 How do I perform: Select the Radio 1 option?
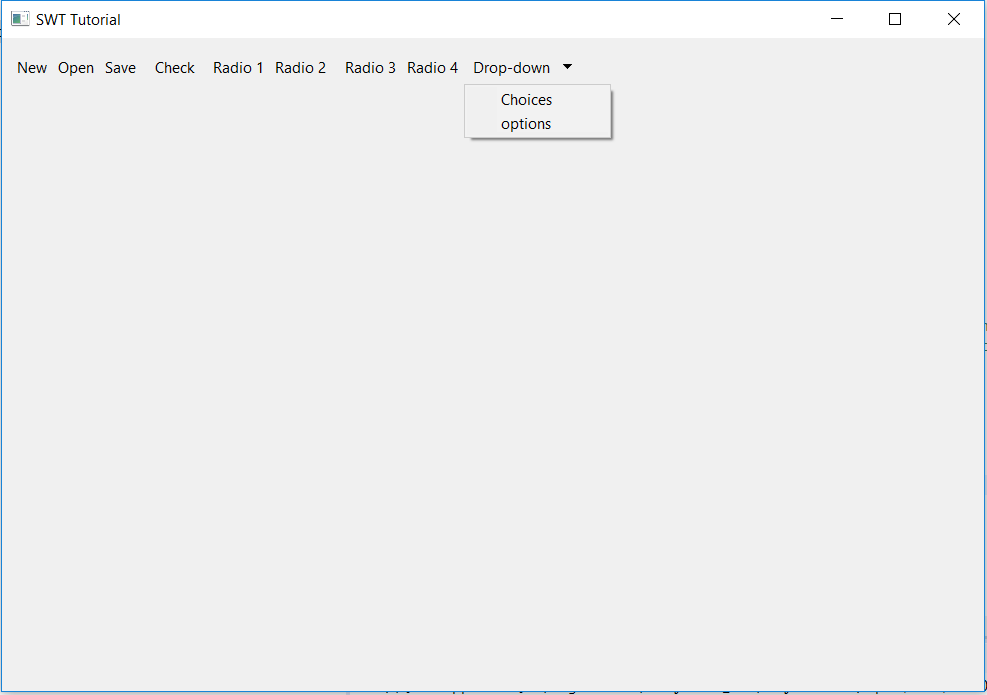237,67
